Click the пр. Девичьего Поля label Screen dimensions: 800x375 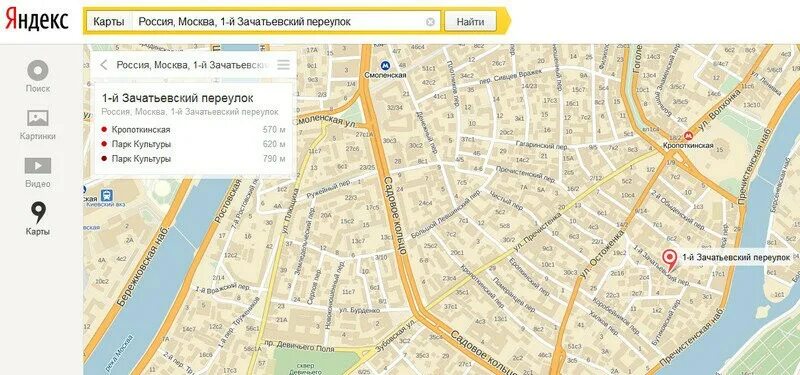click(298, 346)
